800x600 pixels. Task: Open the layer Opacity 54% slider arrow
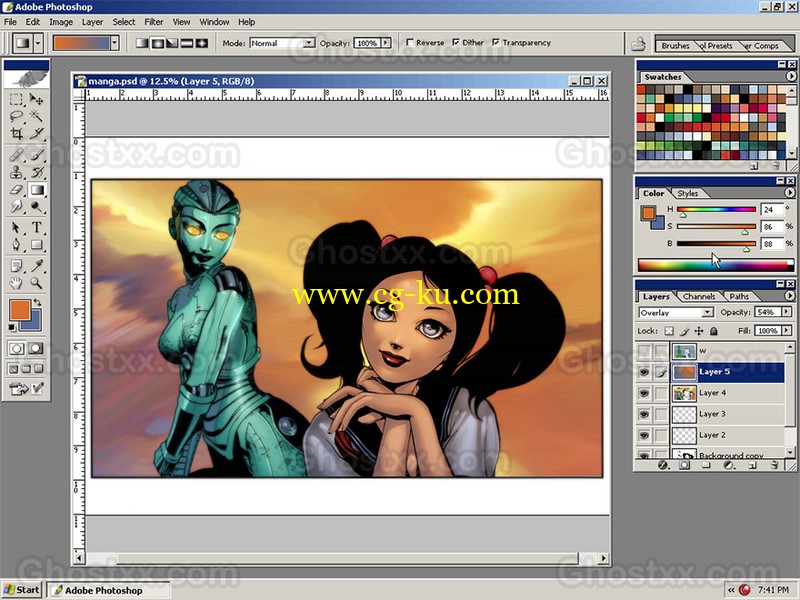[x=786, y=312]
